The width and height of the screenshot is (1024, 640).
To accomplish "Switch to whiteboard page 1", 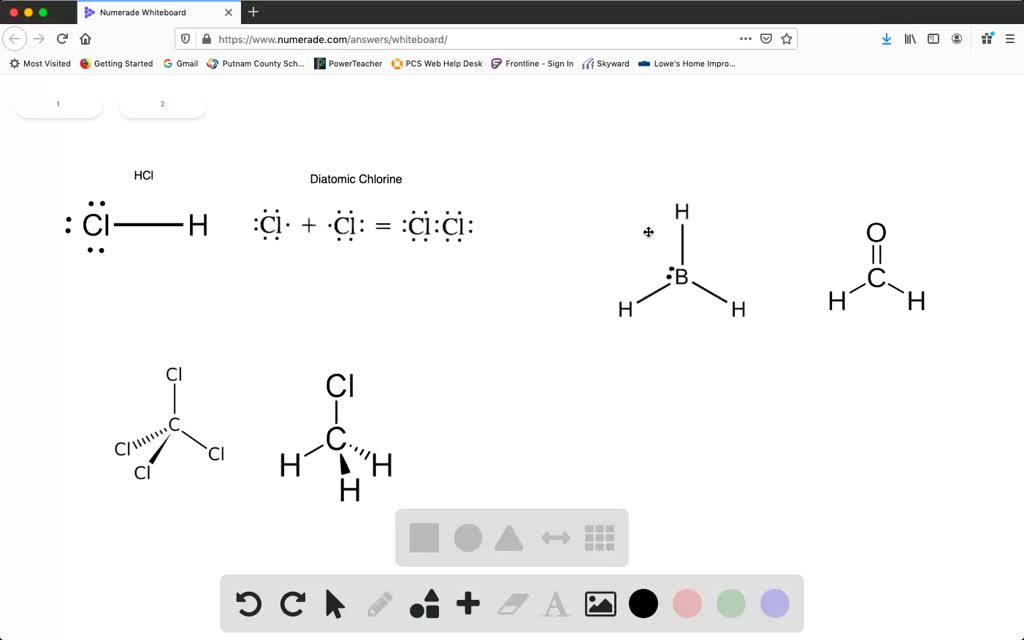I will [x=58, y=103].
